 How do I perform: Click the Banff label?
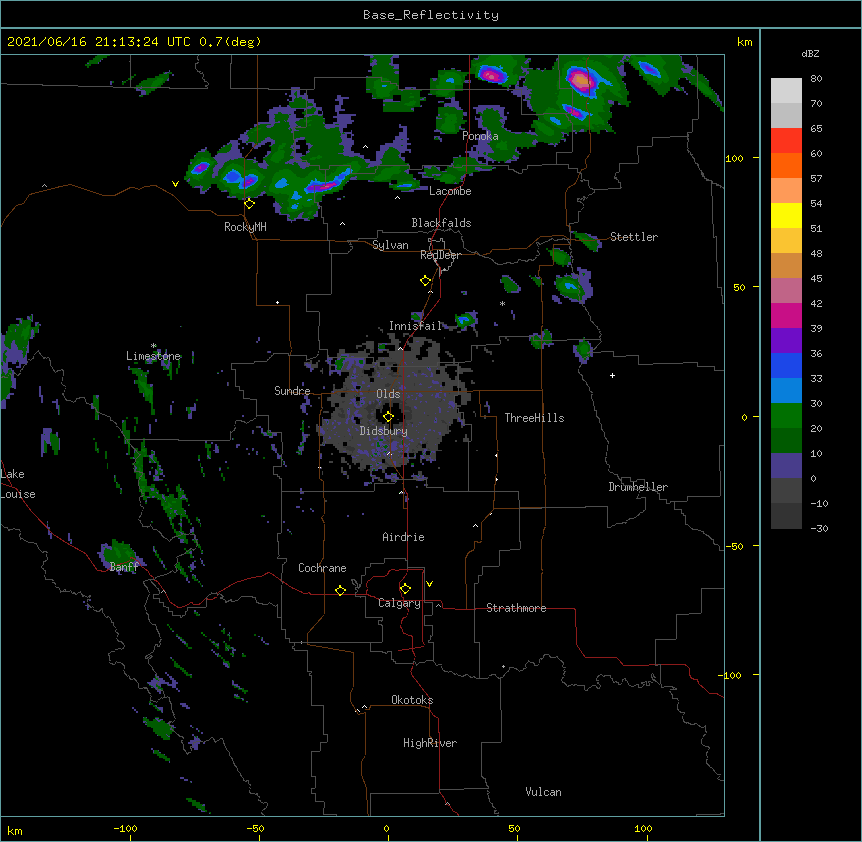(x=124, y=567)
